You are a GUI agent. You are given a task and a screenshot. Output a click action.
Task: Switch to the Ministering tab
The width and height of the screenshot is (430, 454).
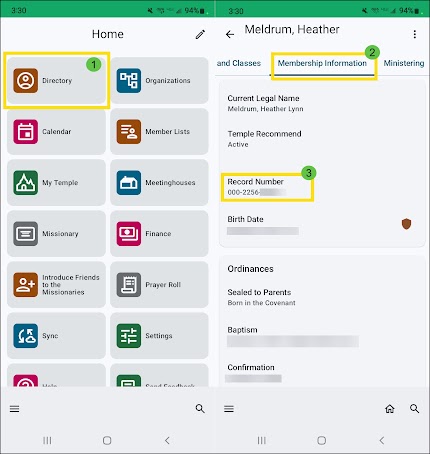click(x=404, y=63)
